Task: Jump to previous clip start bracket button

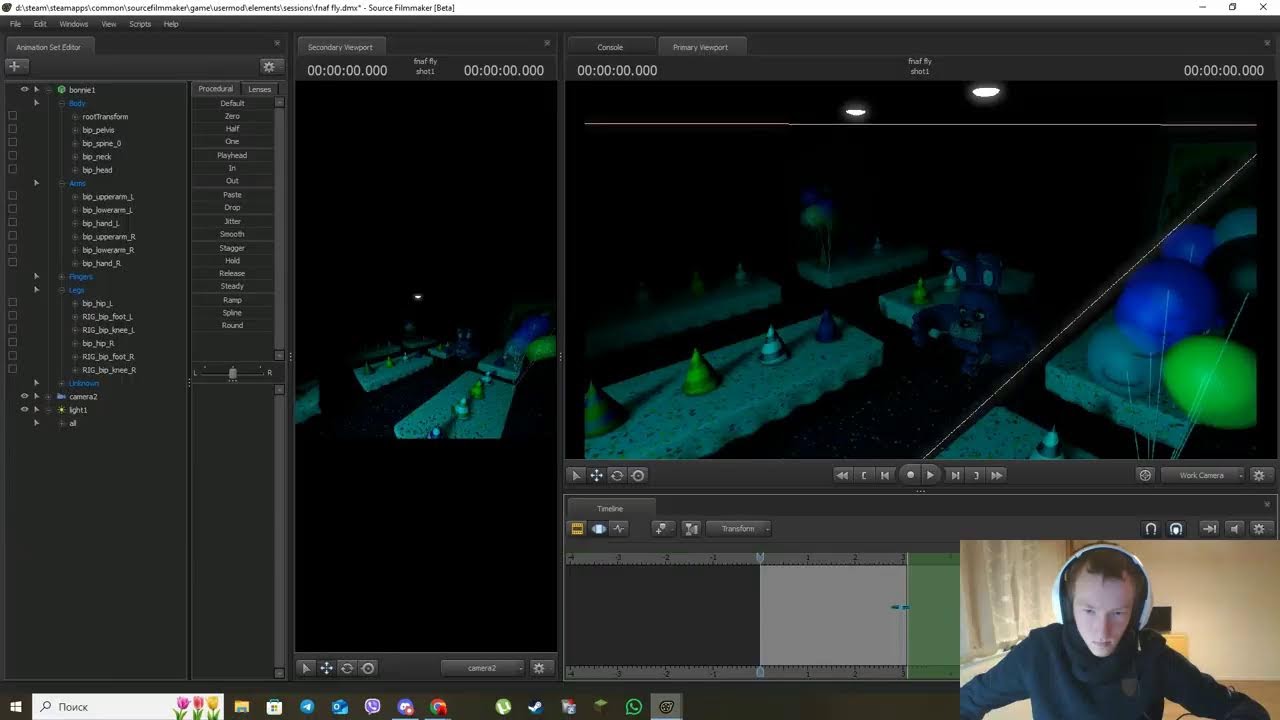Action: pyautogui.click(x=864, y=475)
